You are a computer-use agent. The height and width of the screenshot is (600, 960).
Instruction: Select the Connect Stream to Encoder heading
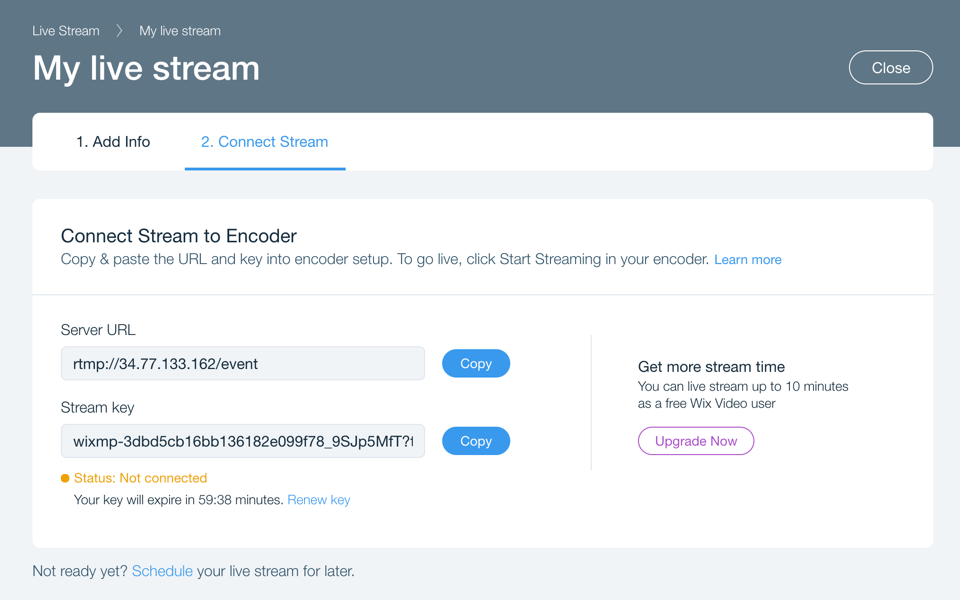[x=179, y=236]
